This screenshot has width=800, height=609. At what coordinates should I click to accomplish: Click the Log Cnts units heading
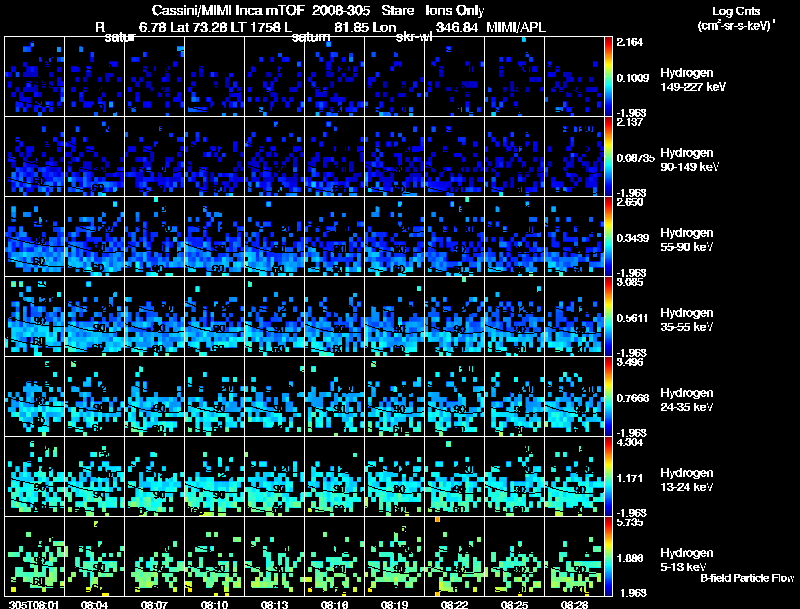point(735,17)
